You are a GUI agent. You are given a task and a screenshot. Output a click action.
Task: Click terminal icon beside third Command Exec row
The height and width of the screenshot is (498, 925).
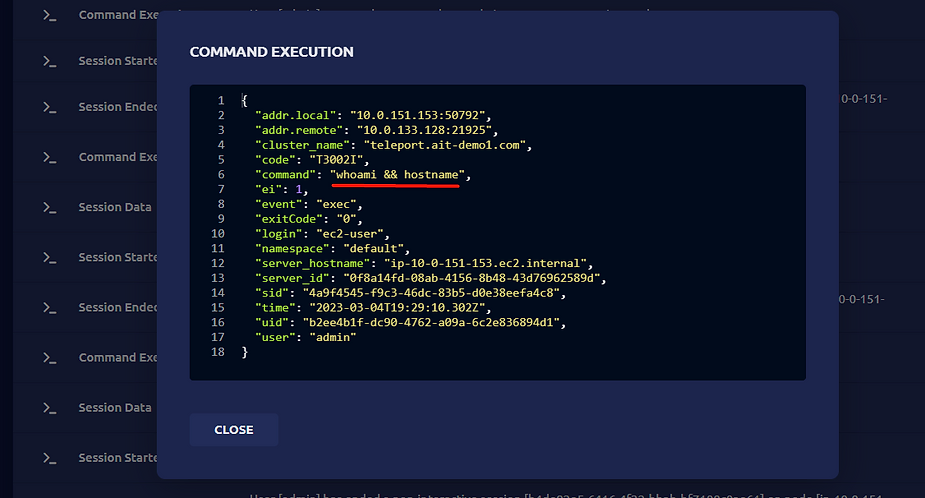(x=50, y=358)
